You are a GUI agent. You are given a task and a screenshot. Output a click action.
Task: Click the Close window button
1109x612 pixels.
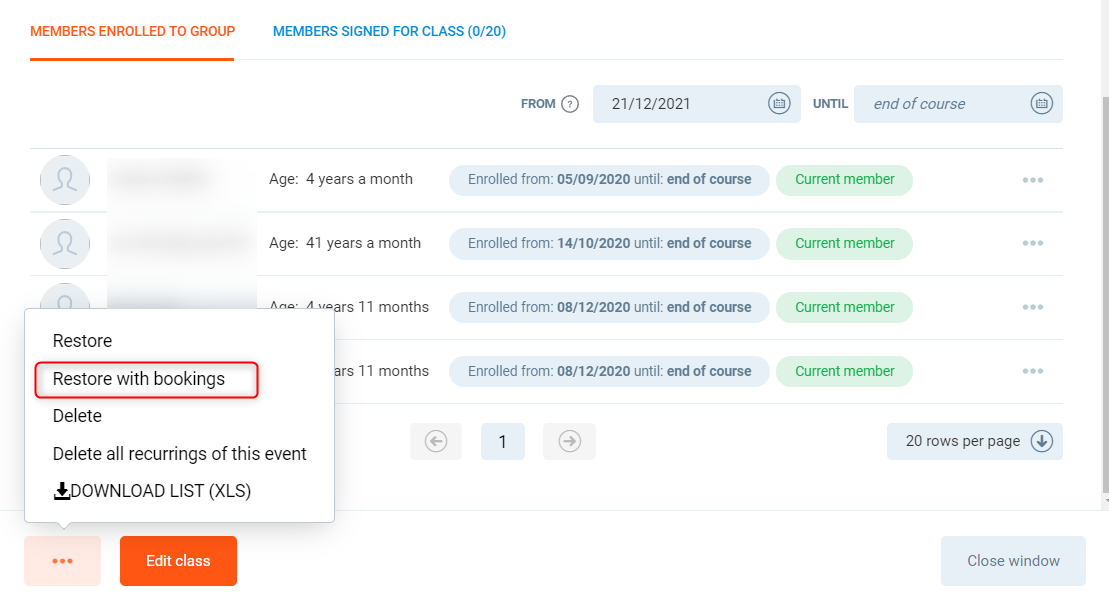[x=1012, y=561]
